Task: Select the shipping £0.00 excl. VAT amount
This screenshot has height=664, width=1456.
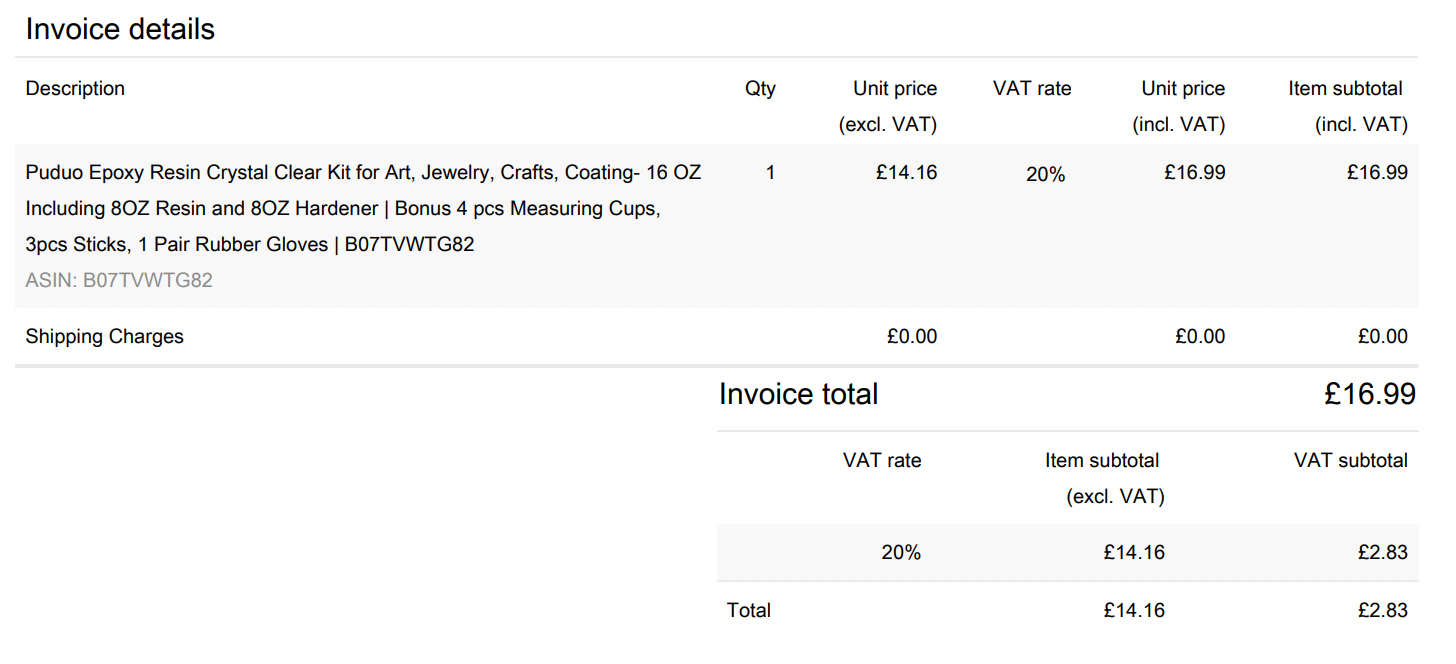Action: click(912, 337)
